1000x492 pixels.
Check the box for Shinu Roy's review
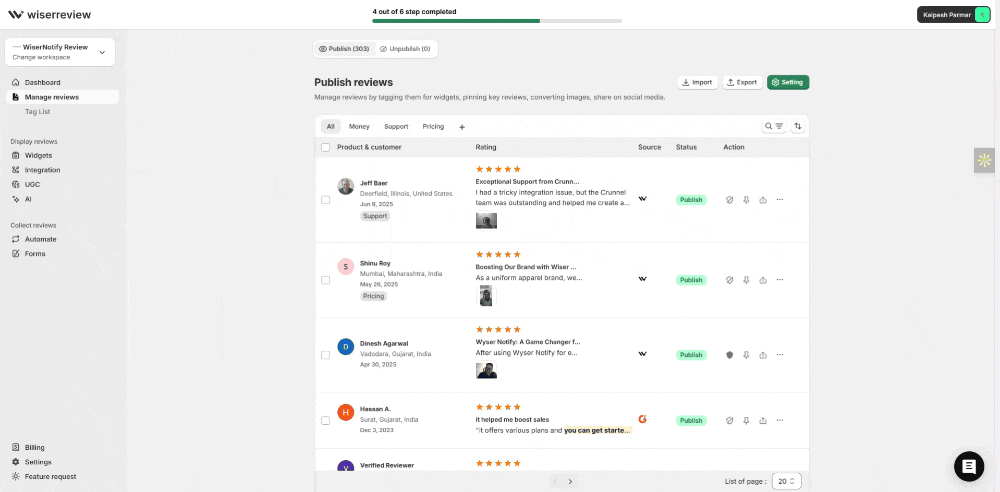tap(326, 280)
